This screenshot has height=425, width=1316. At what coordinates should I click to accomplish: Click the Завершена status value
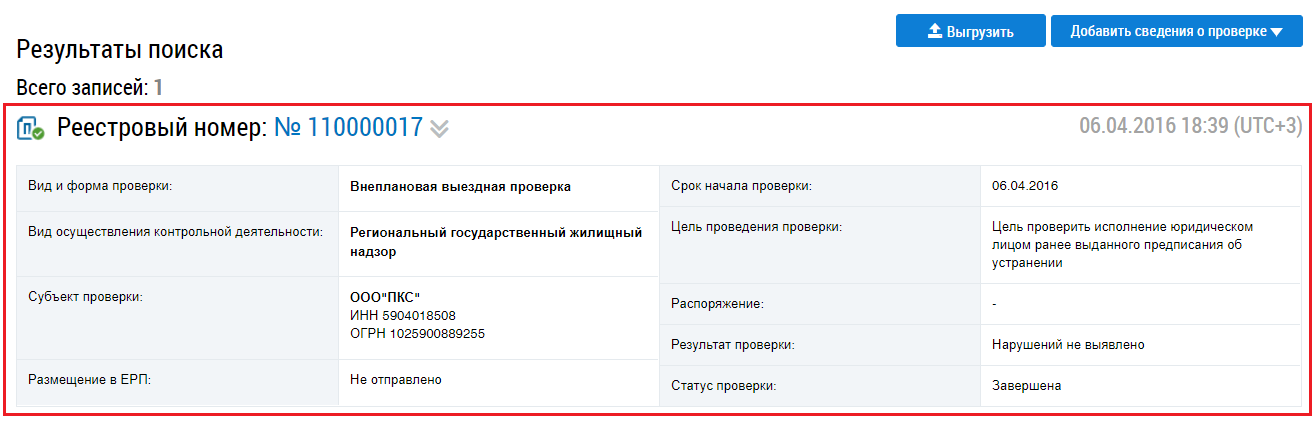(1026, 385)
